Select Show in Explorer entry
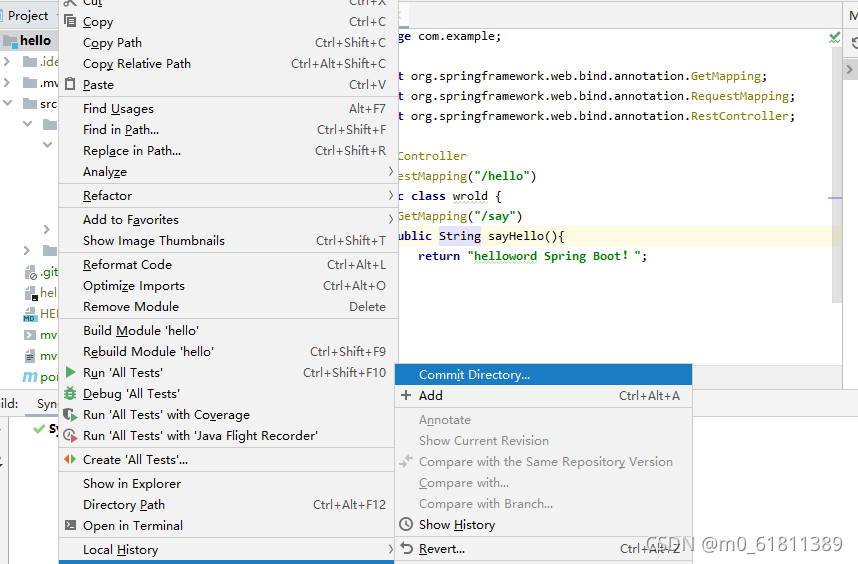This screenshot has height=564, width=858. tap(228, 484)
